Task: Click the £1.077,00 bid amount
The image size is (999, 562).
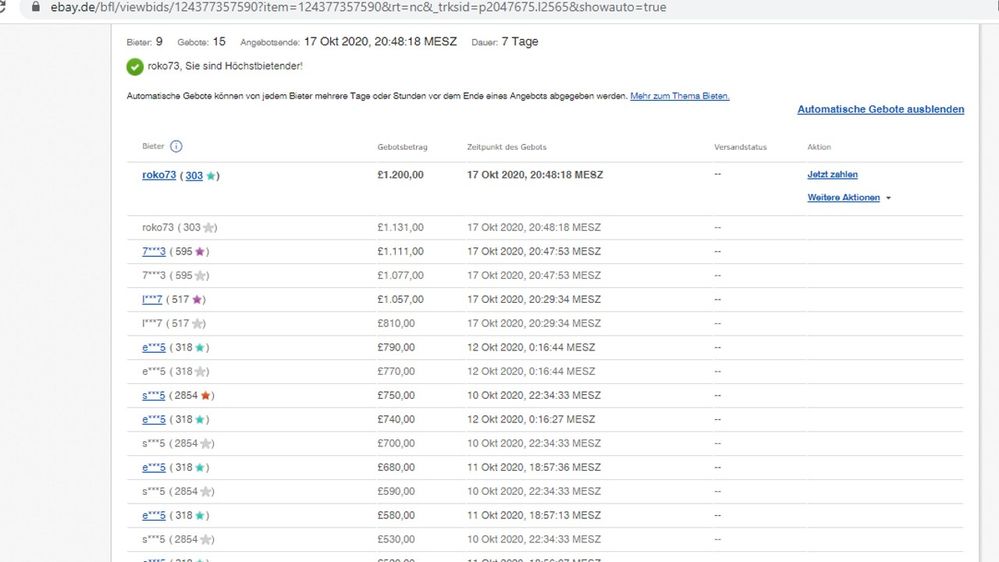Action: [x=400, y=276]
